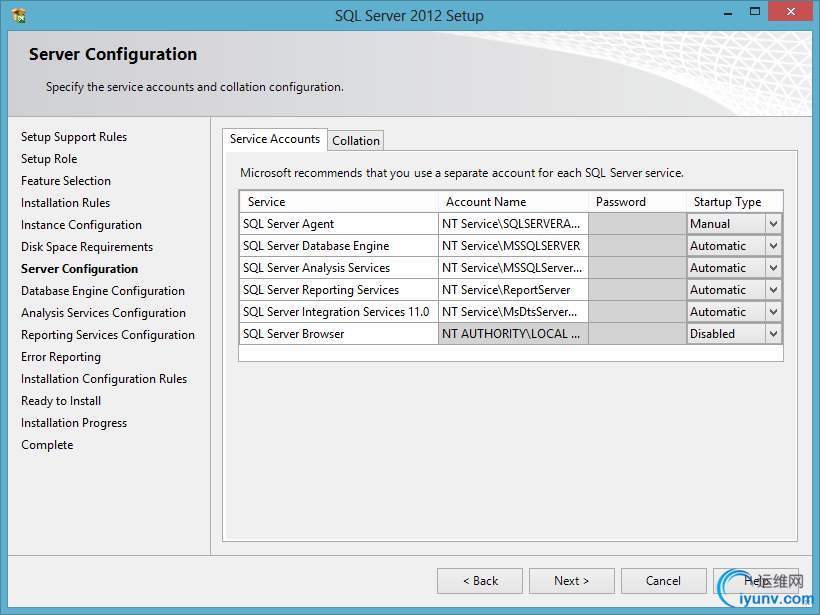Close the SQL Server 2012 Setup window

791,12
